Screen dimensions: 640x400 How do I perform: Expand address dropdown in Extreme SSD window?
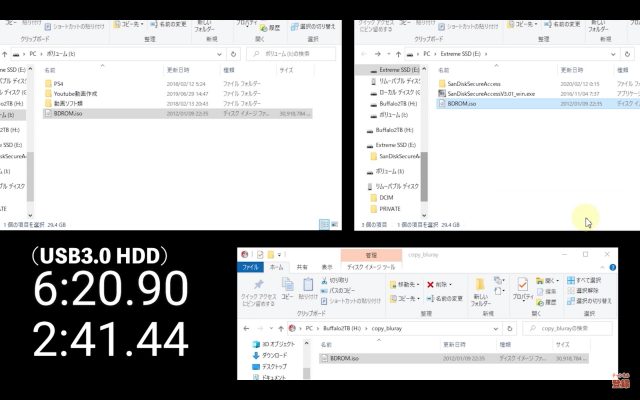[x=613, y=54]
